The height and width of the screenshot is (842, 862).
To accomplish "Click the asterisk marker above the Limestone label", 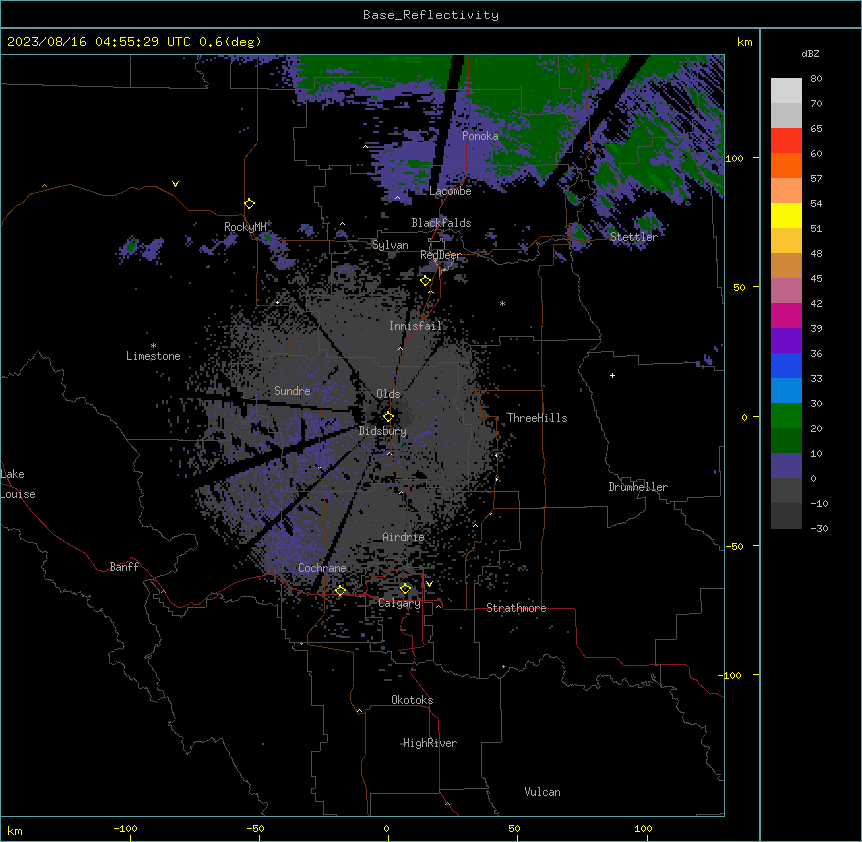I will [153, 346].
